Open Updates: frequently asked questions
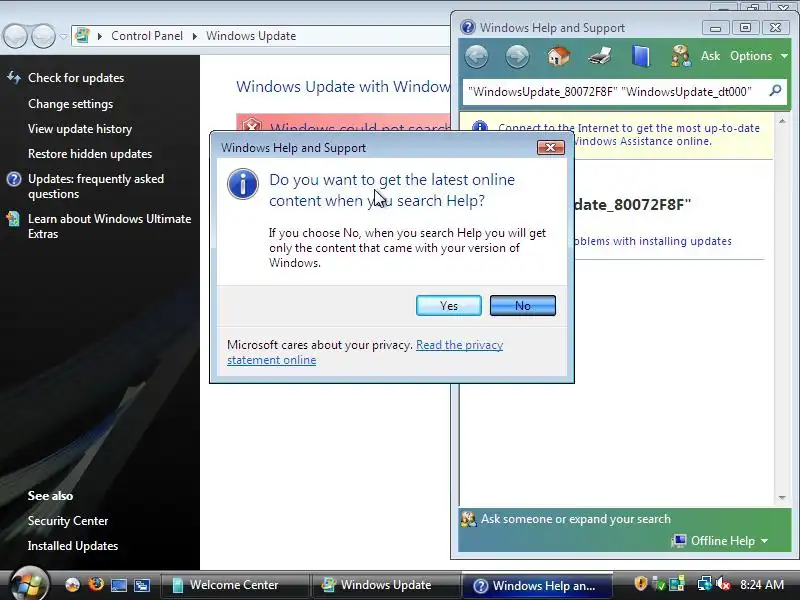The image size is (800, 600). (96, 186)
